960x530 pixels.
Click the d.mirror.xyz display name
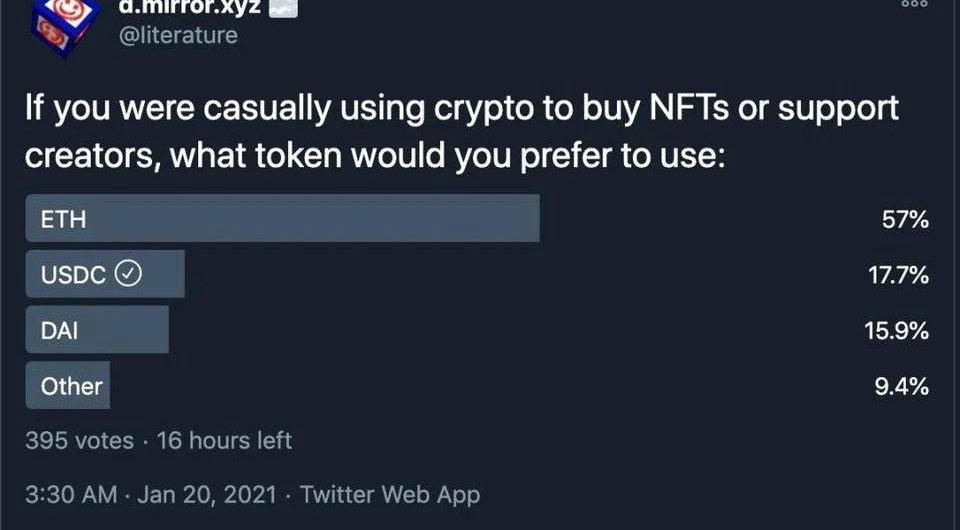coord(189,7)
